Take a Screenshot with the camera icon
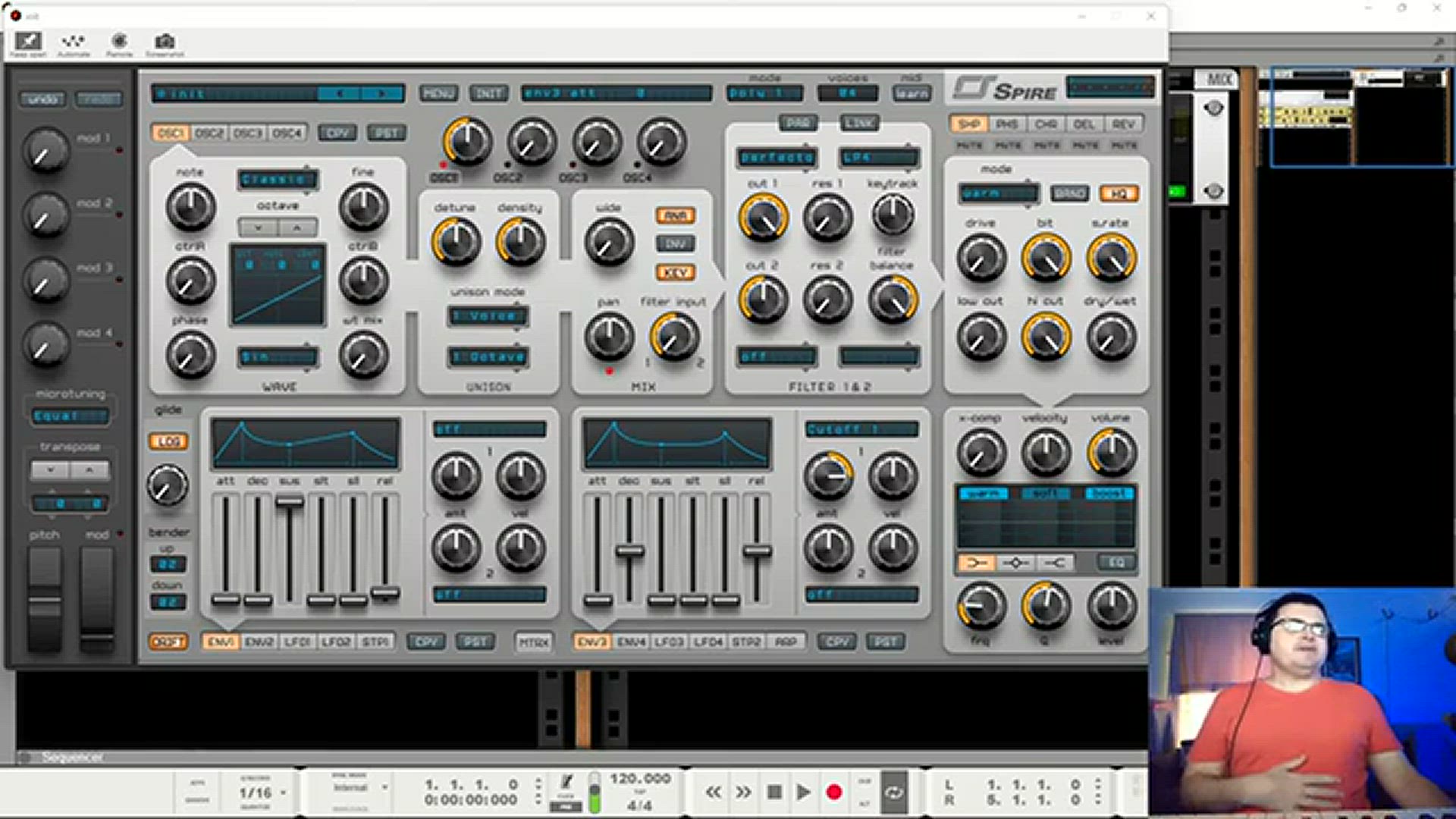This screenshot has width=1456, height=819. click(165, 42)
